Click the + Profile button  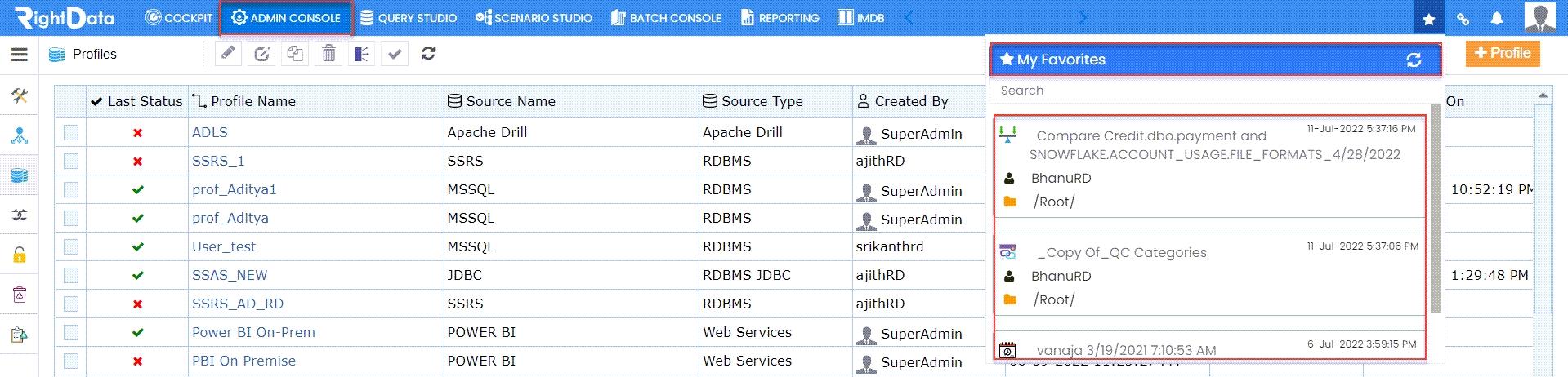coord(1503,53)
